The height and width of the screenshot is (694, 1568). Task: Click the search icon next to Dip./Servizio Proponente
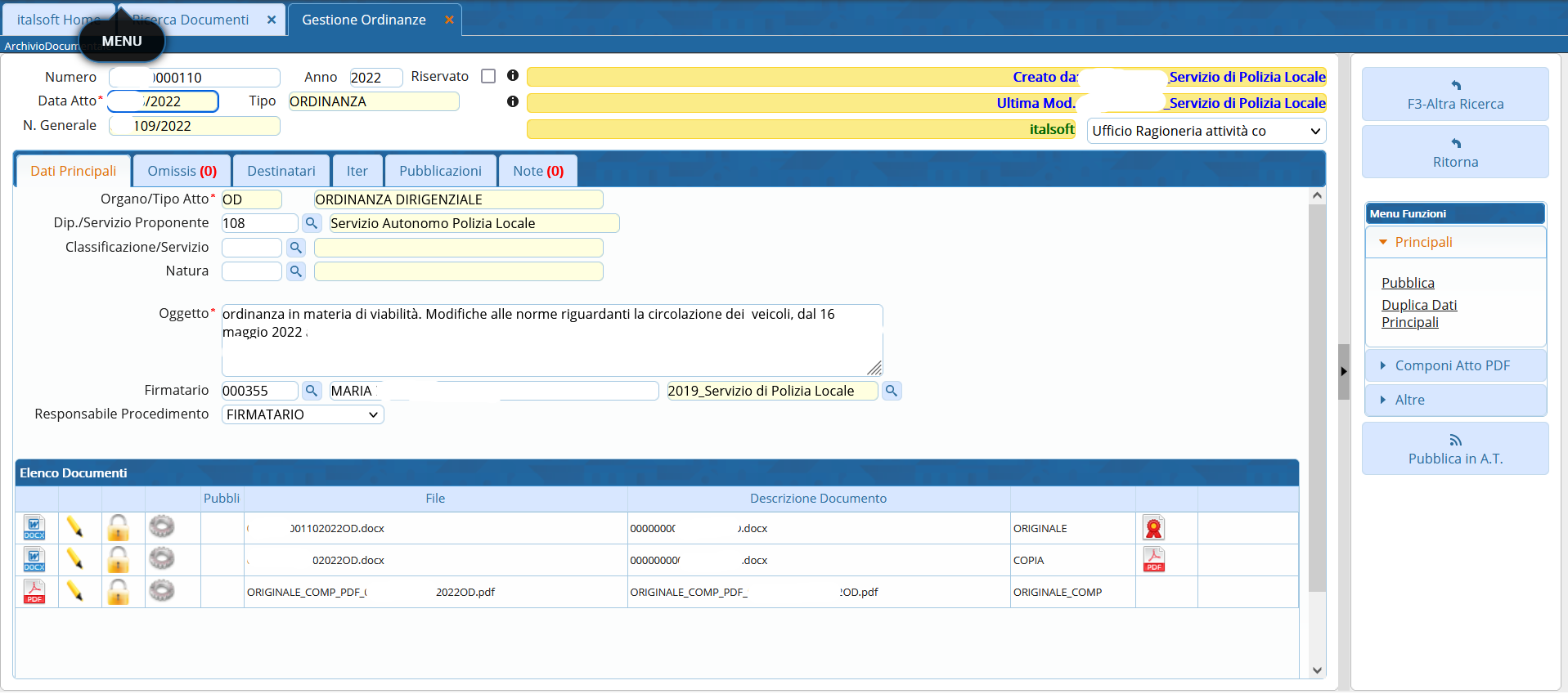pyautogui.click(x=311, y=223)
